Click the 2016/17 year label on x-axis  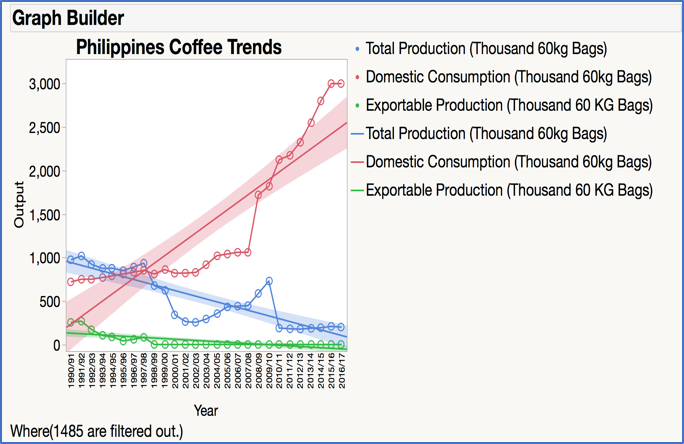(342, 371)
